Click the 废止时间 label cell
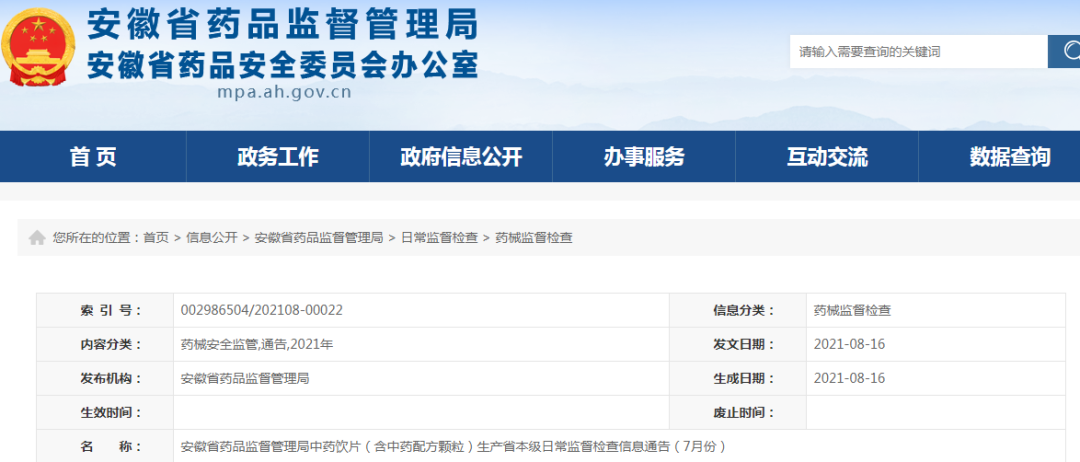 pyautogui.click(x=738, y=413)
